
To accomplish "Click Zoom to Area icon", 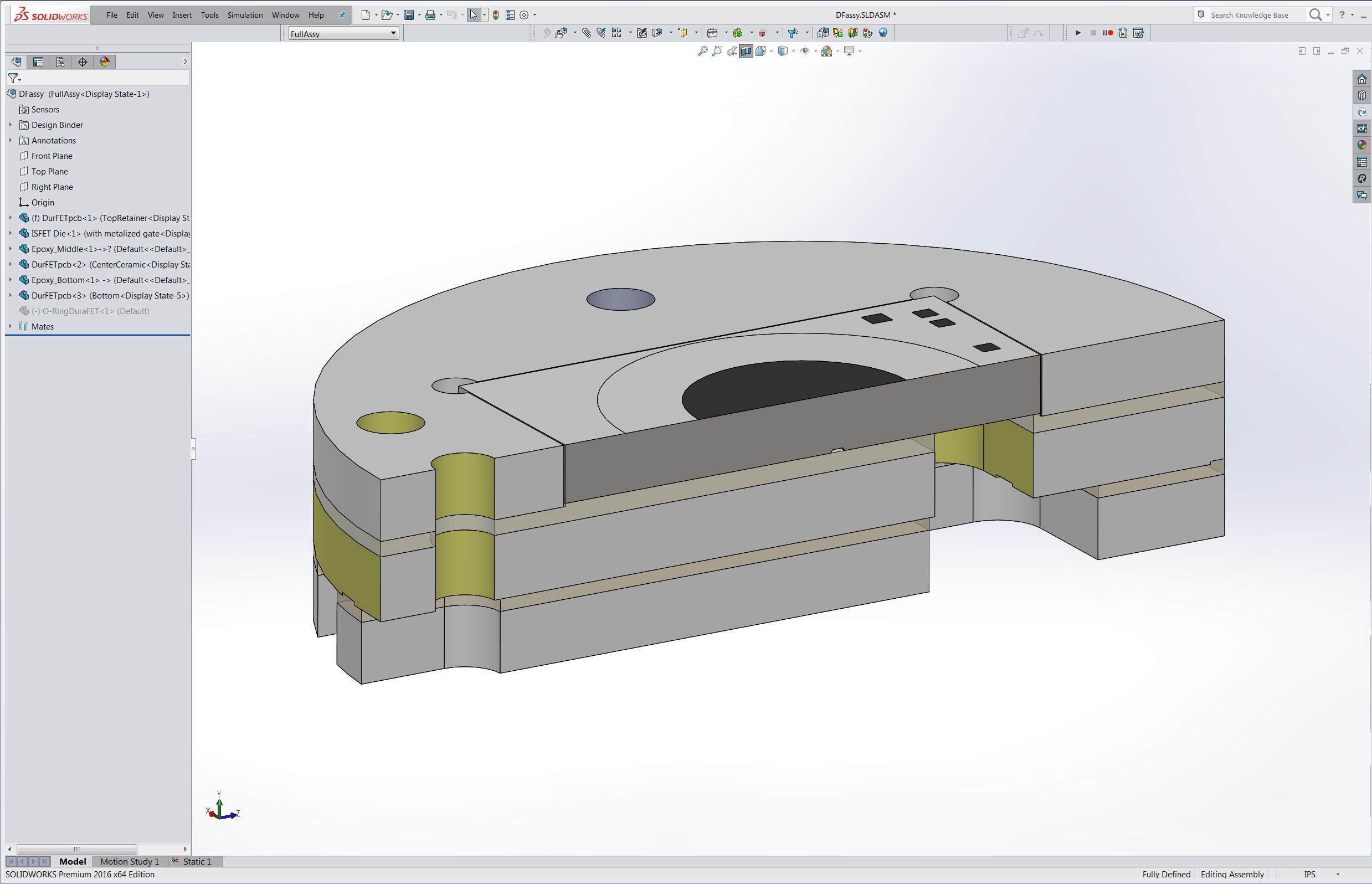I will pos(717,52).
